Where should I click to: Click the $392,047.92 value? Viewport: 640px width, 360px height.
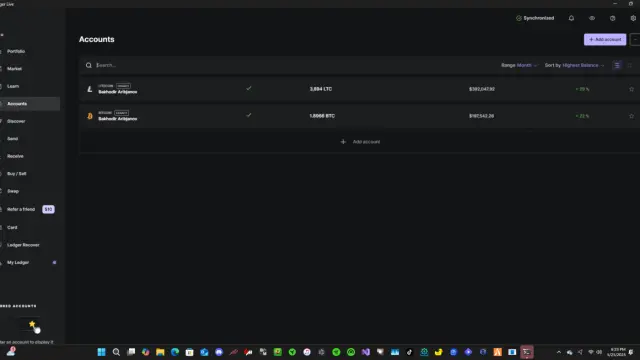482,89
